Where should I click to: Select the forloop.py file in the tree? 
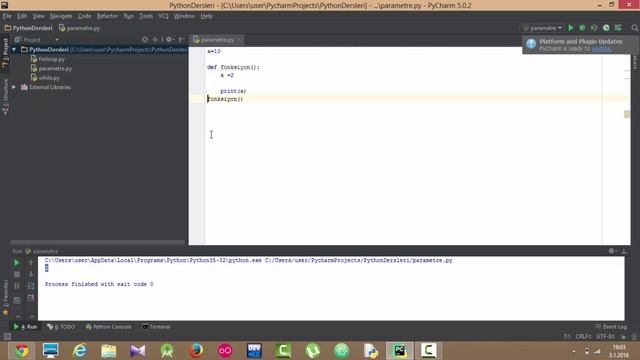coord(48,59)
